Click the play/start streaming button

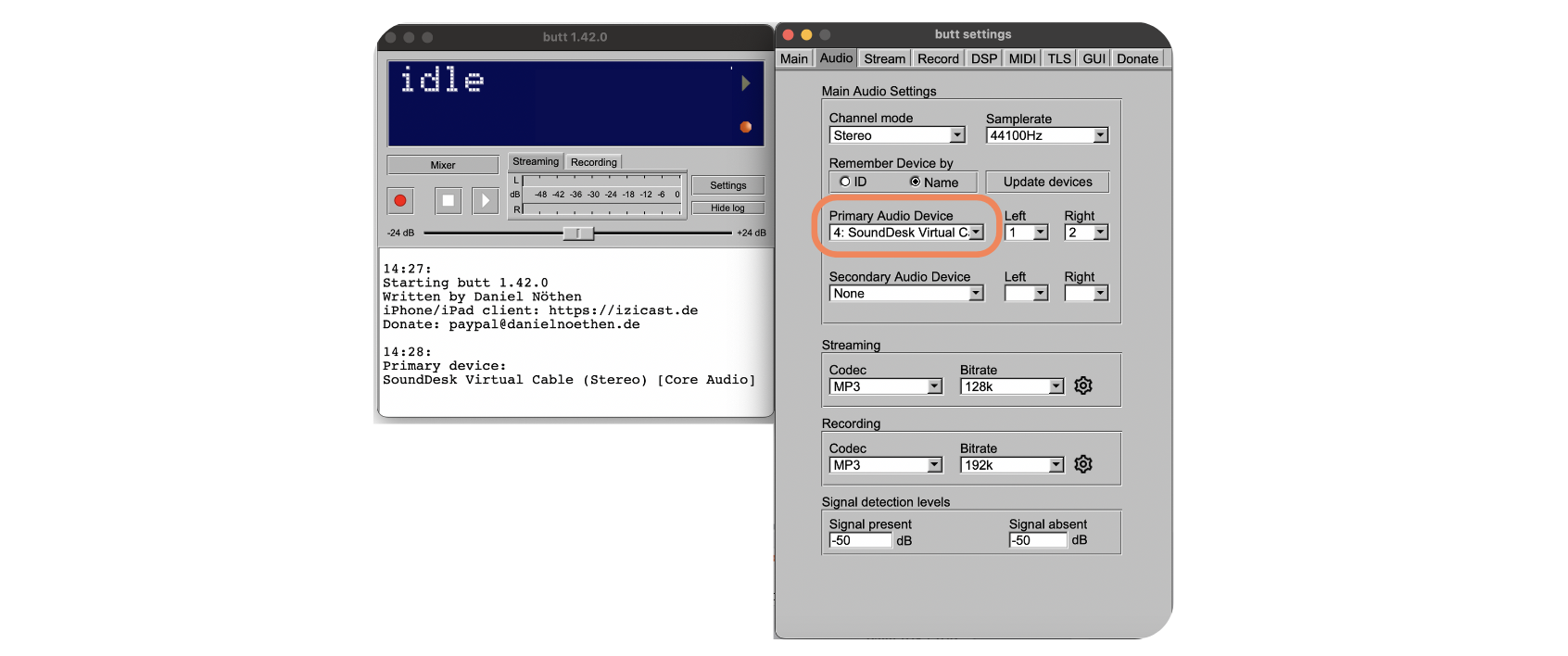(x=485, y=200)
